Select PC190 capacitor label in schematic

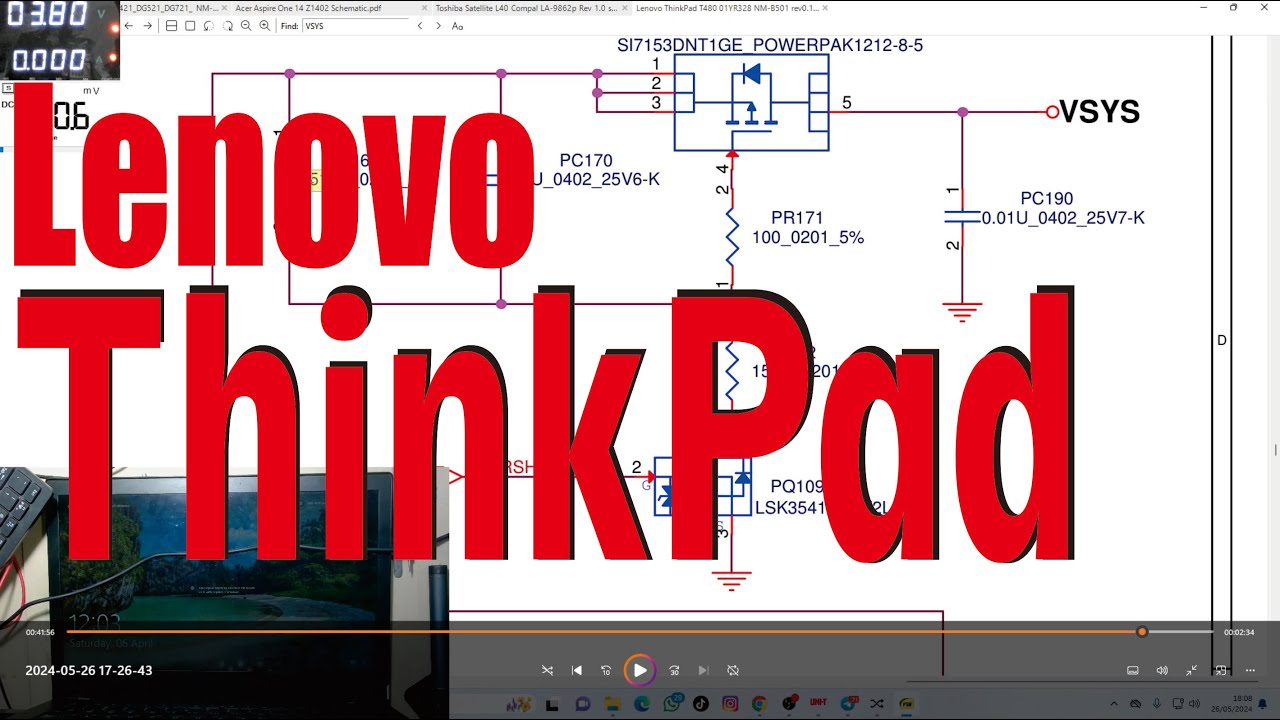click(x=1047, y=198)
